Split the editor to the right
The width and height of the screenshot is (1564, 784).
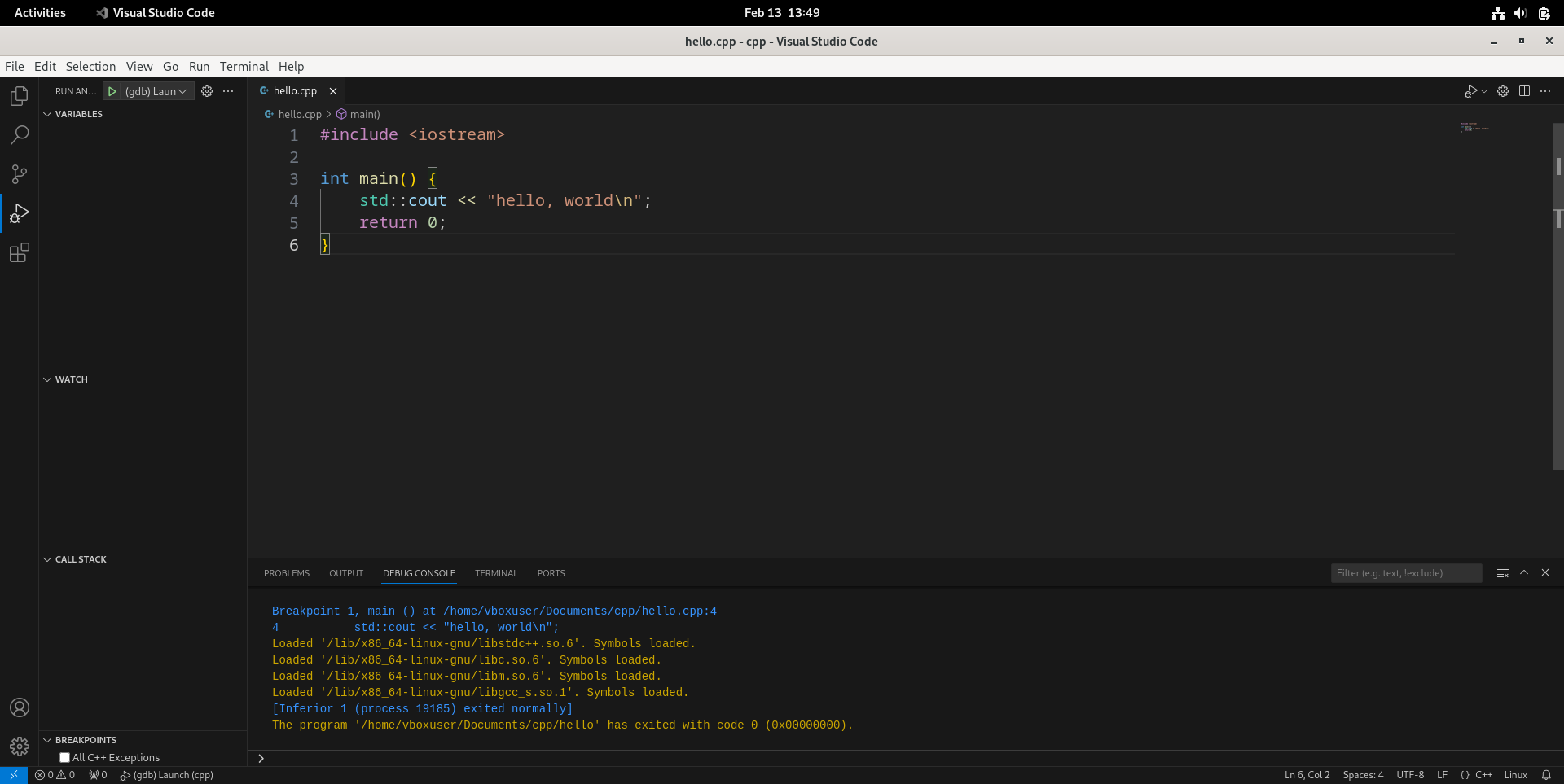[x=1524, y=91]
